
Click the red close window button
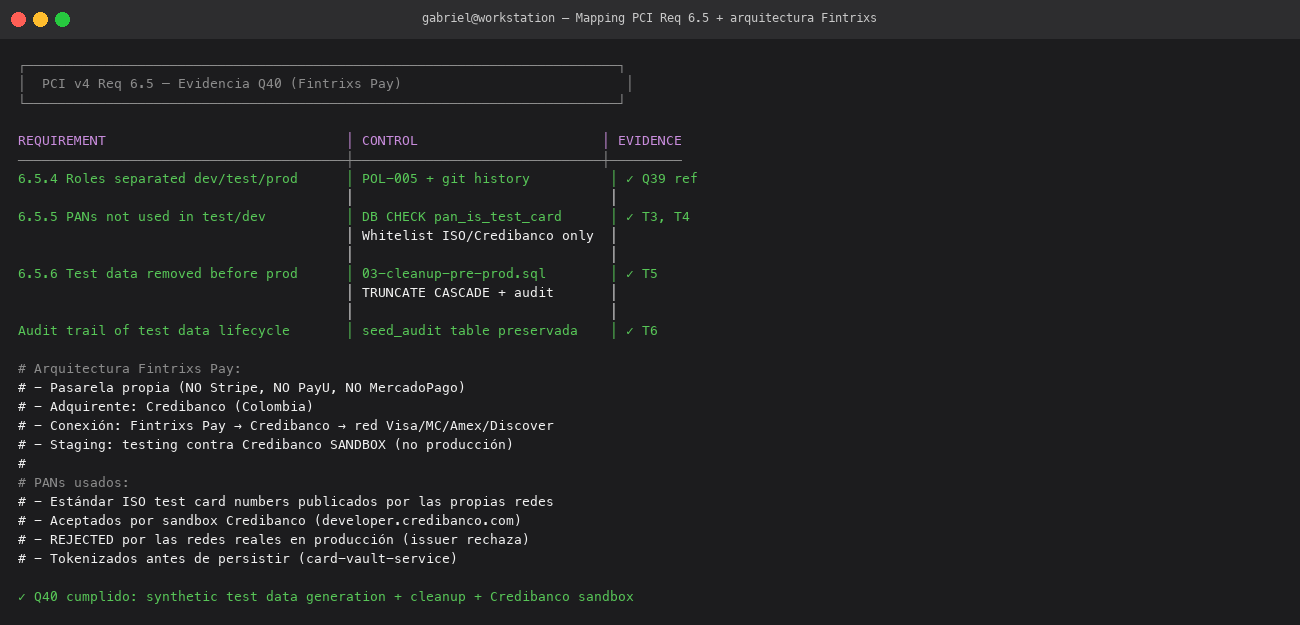click(x=18, y=19)
